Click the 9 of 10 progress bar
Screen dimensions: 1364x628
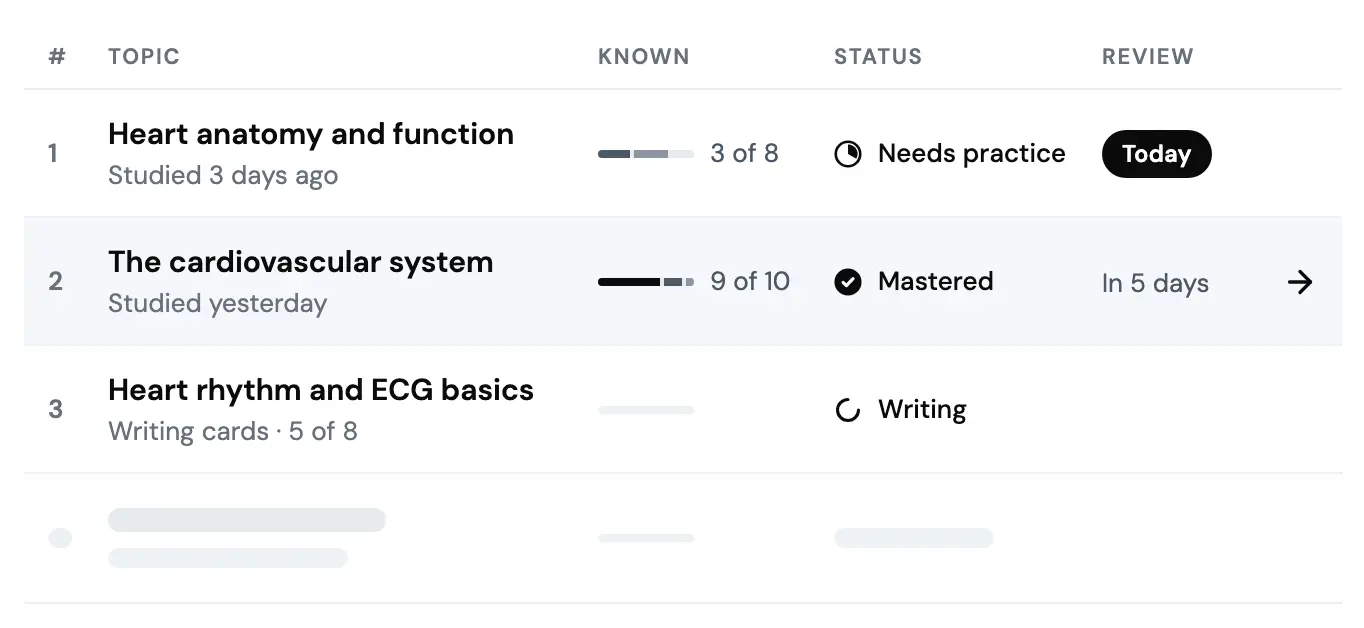point(646,282)
